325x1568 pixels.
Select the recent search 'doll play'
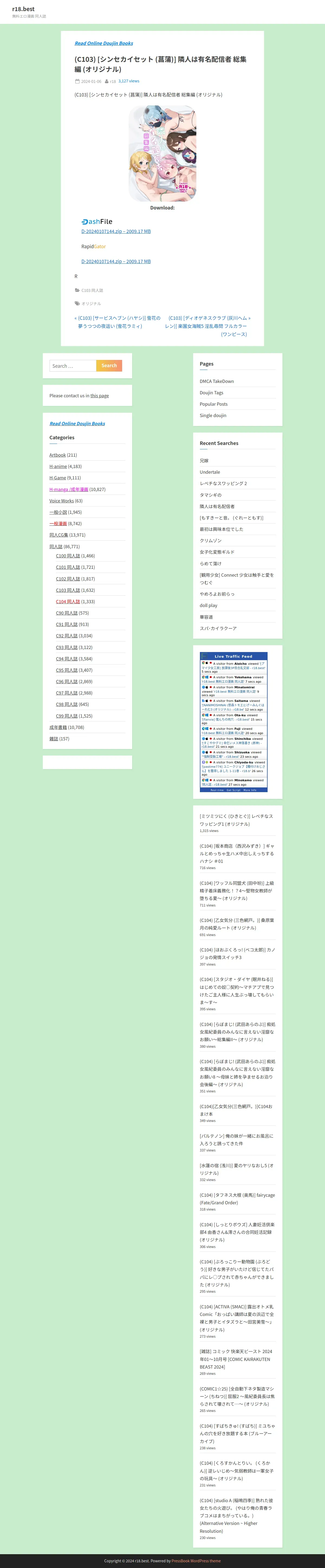[x=209, y=606]
